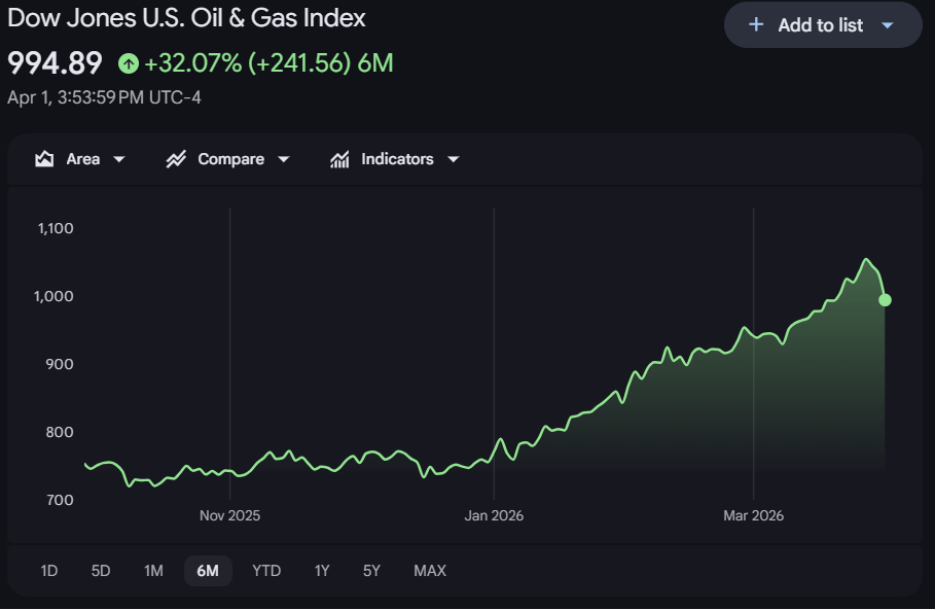Click the green up-arrow change icon
This screenshot has height=610, width=936.
(x=128, y=64)
